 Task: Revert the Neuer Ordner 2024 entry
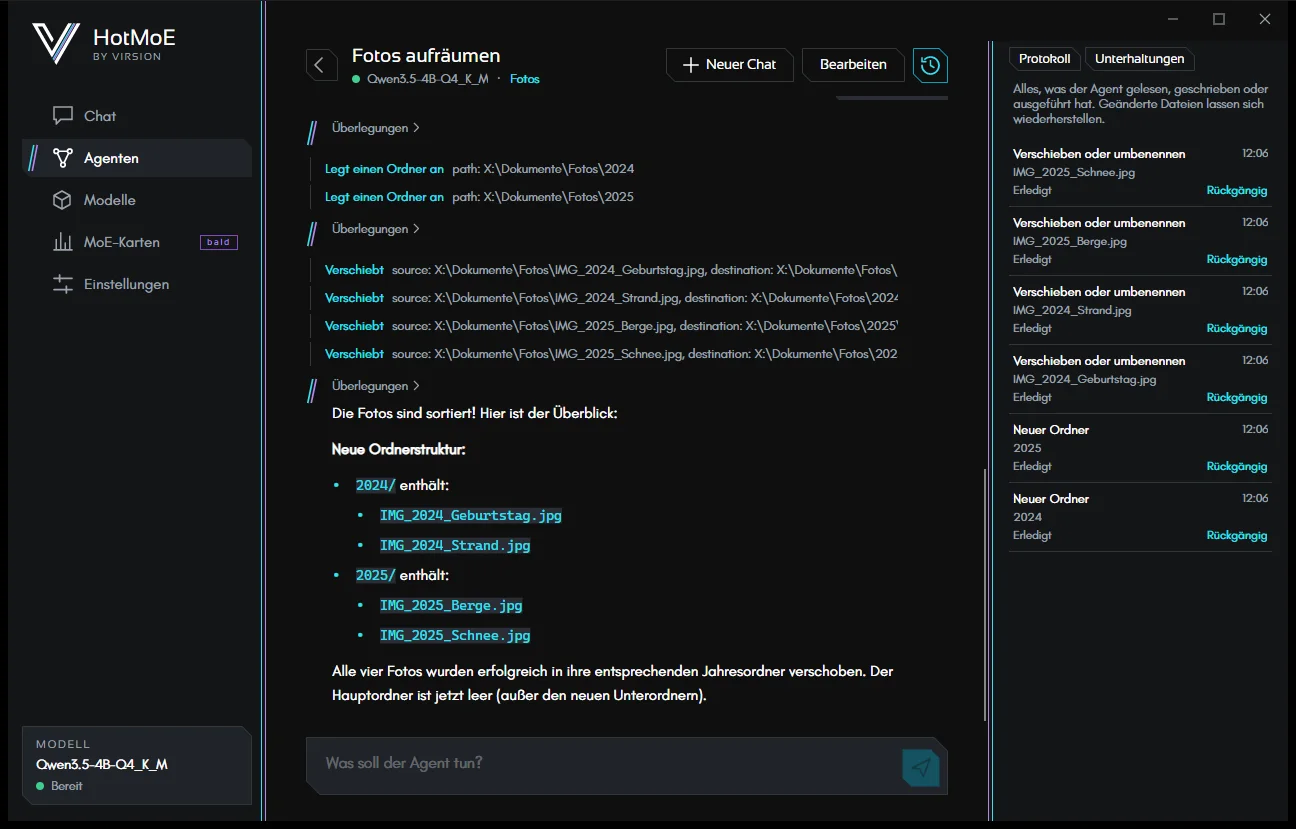pyautogui.click(x=1237, y=535)
